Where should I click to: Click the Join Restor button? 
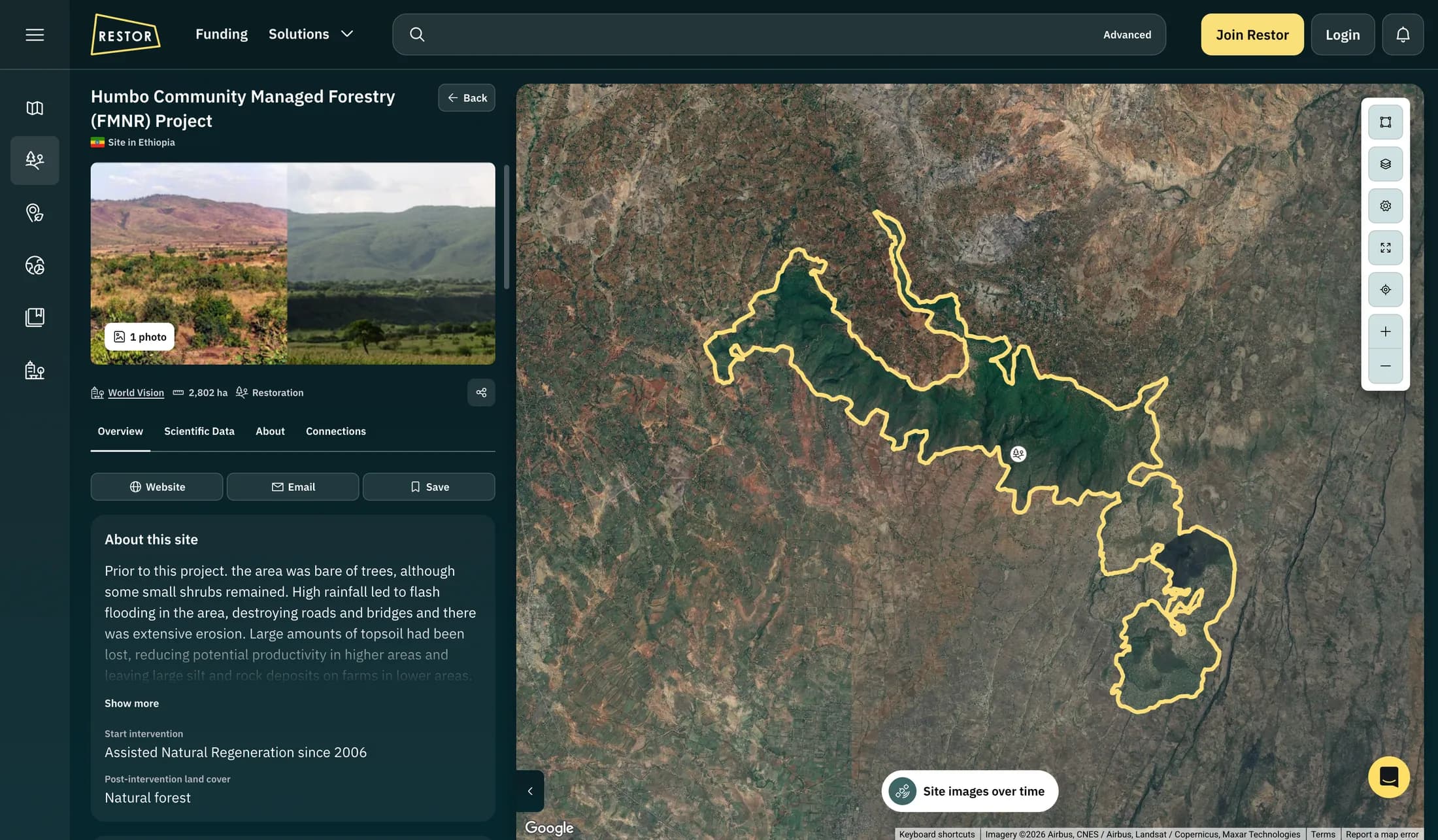(x=1252, y=35)
